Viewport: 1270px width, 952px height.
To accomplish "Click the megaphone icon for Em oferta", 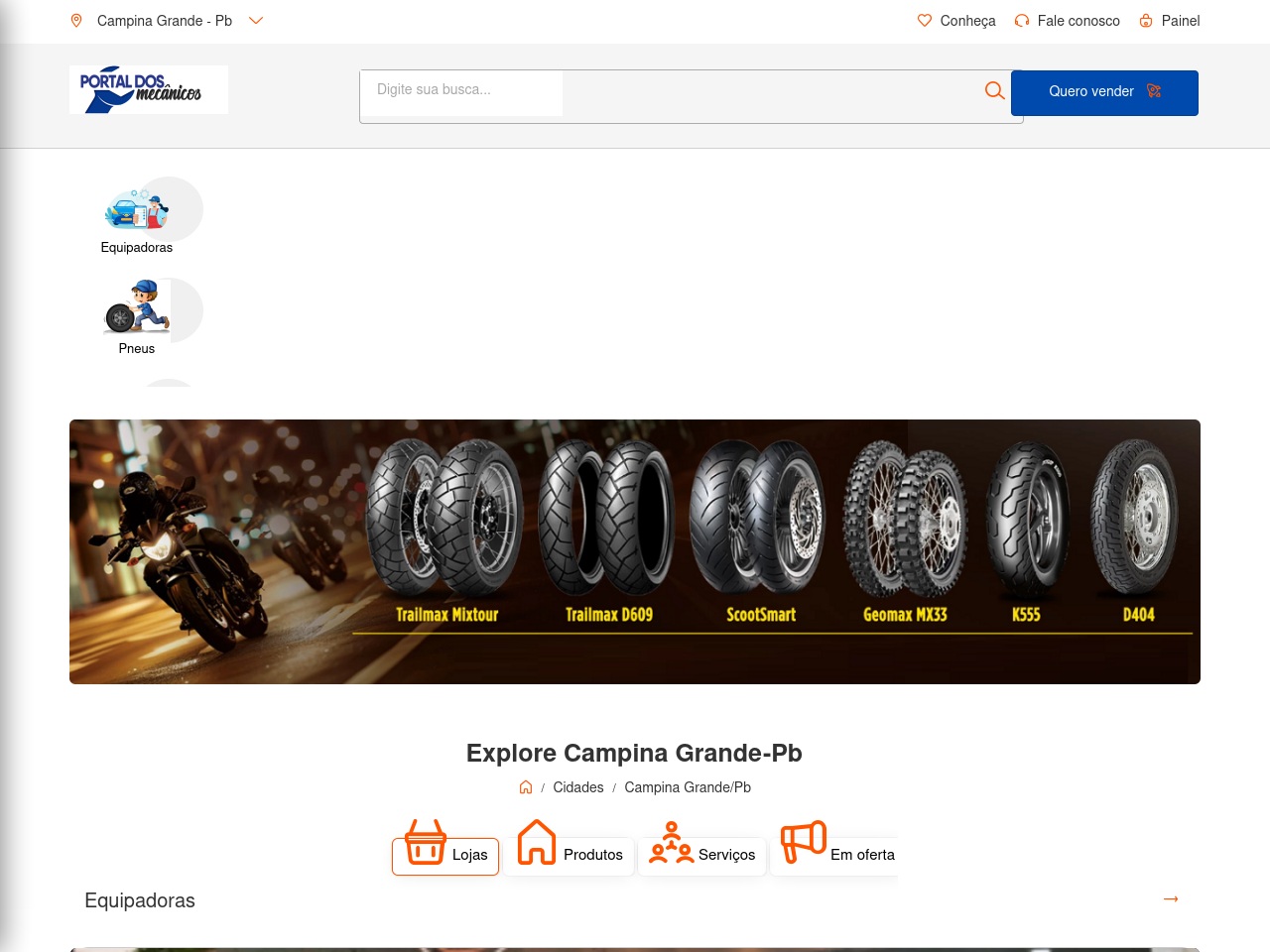I will [x=804, y=842].
